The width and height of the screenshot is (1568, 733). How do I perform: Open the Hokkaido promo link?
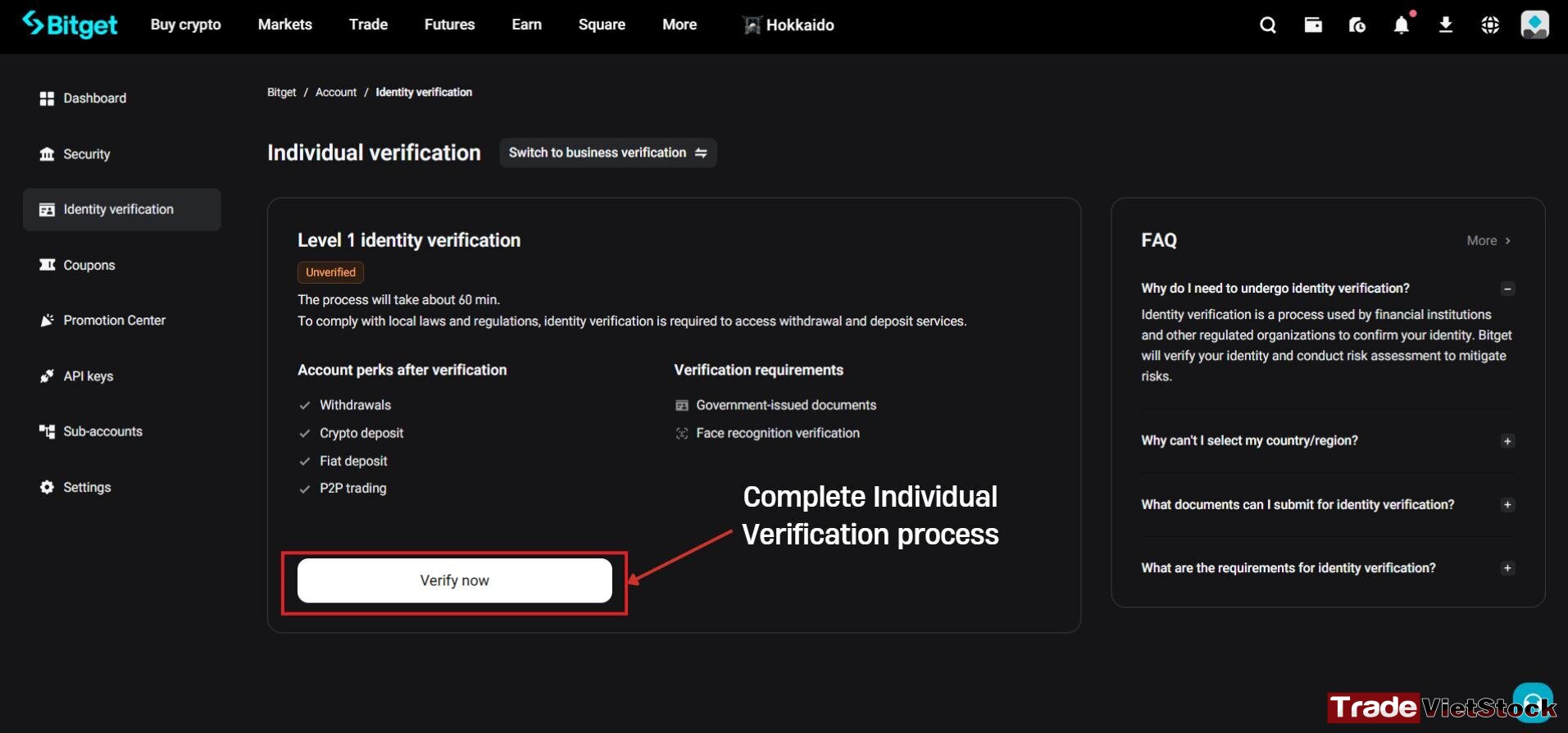pos(789,25)
